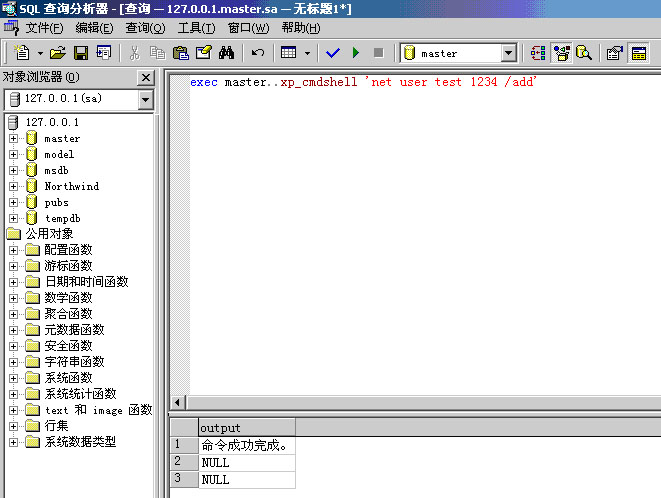Image resolution: width=661 pixels, height=498 pixels.
Task: Run the query with green play button
Action: (x=355, y=53)
